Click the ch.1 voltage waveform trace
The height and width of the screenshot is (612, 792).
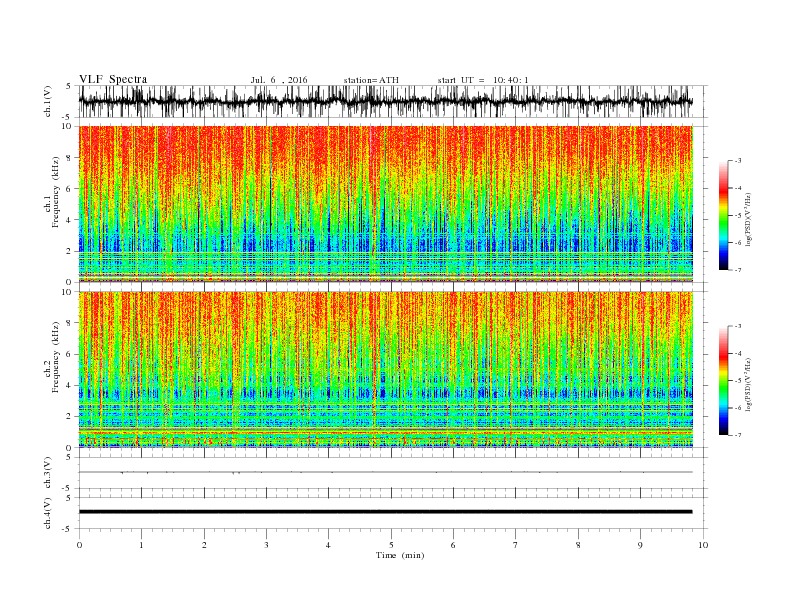(385, 101)
